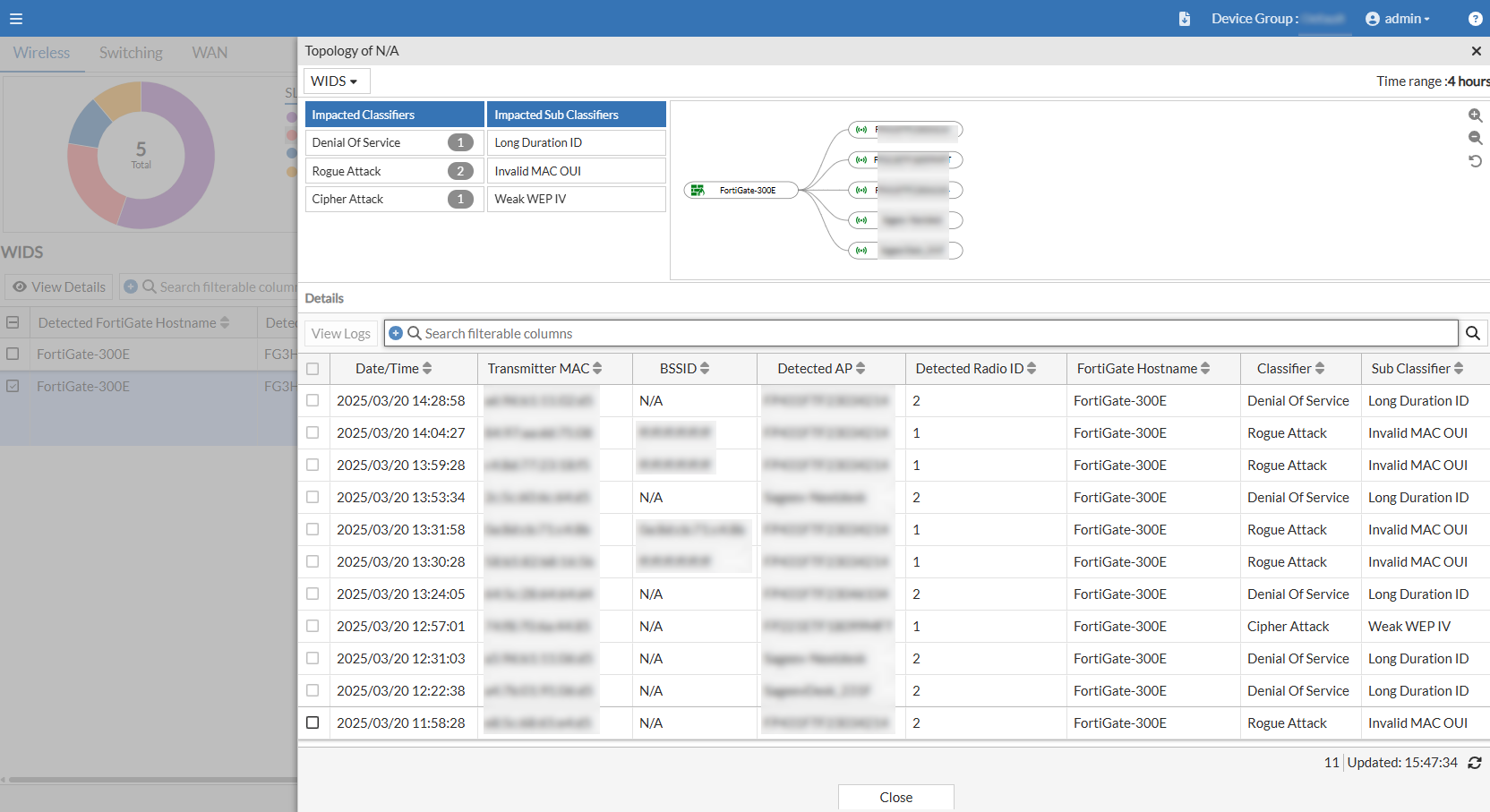Click the View Logs button

340,333
